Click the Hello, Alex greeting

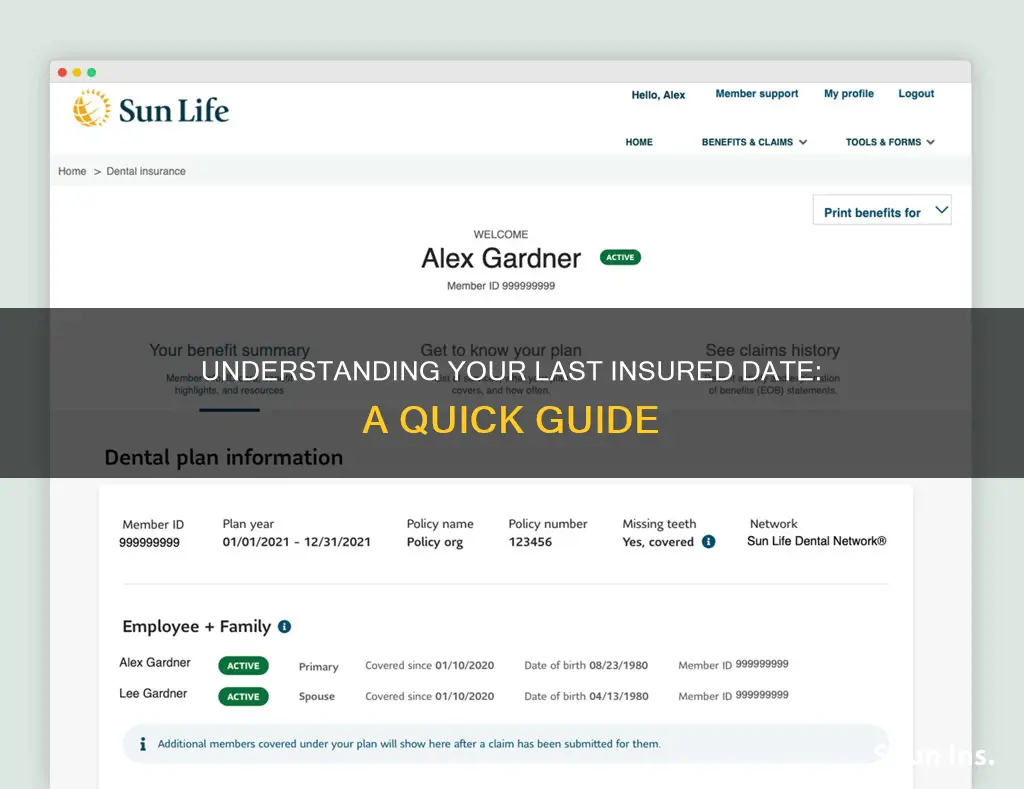(658, 95)
